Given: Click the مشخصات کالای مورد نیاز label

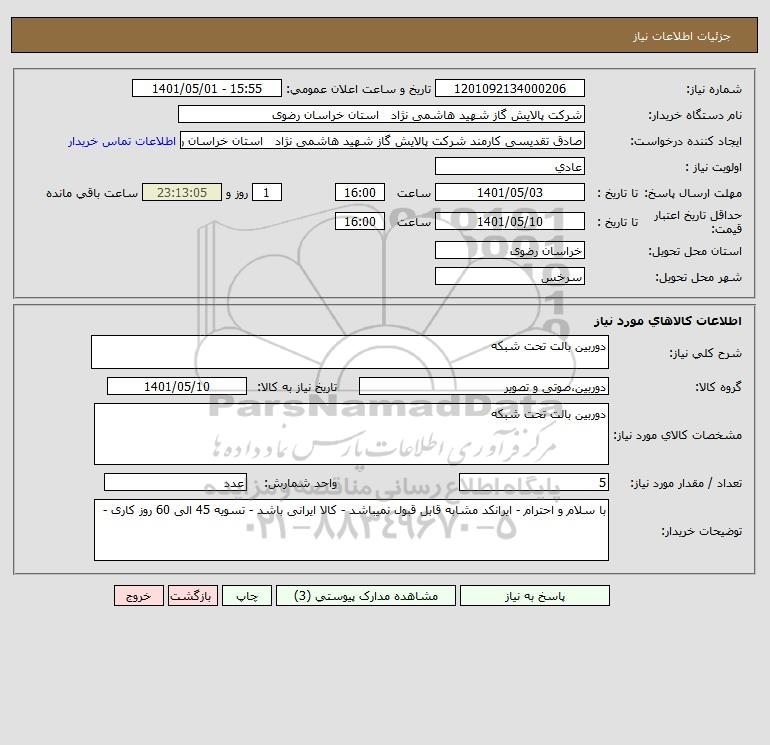Looking at the screenshot, I should click(x=678, y=435).
